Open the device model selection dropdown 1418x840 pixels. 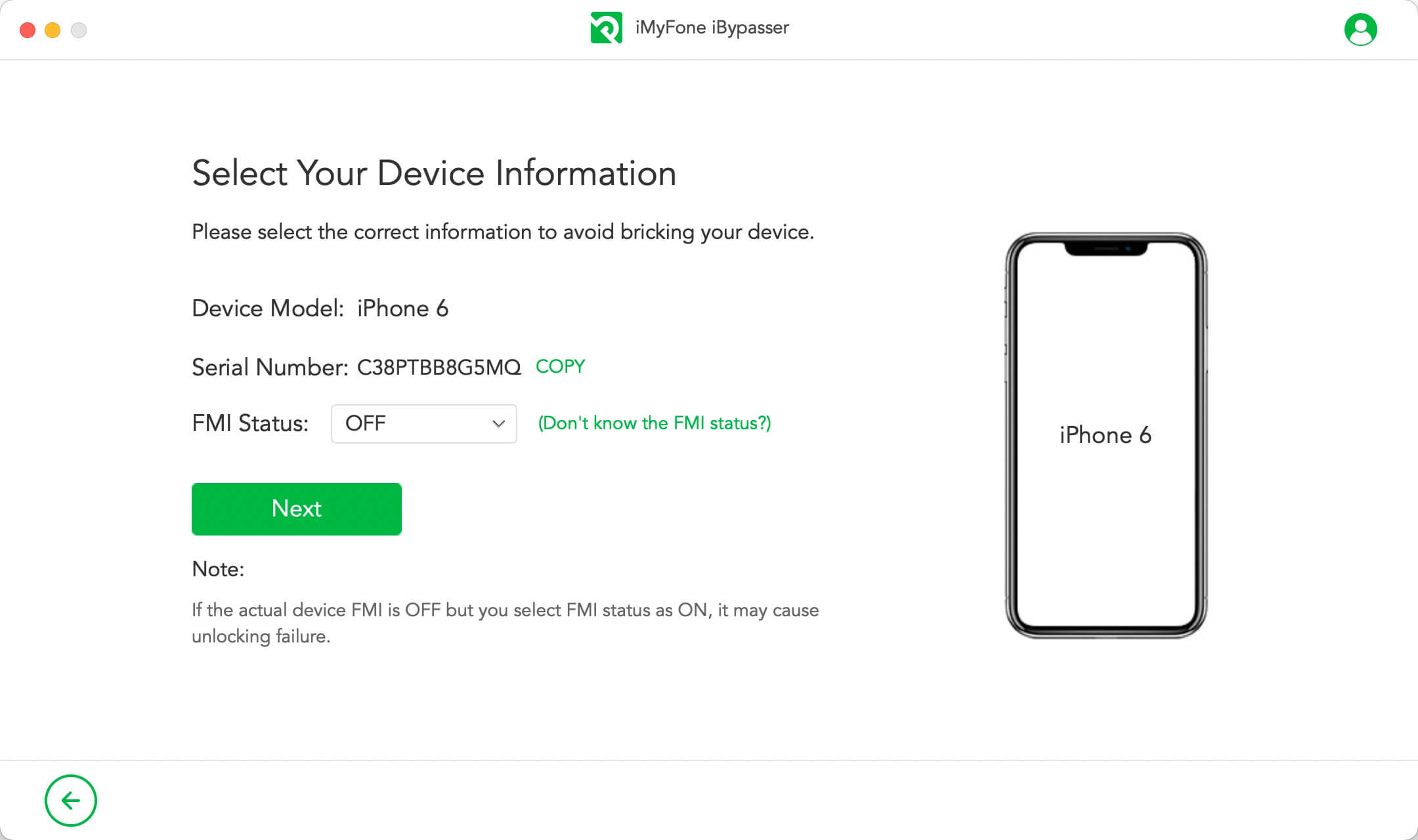pos(402,308)
